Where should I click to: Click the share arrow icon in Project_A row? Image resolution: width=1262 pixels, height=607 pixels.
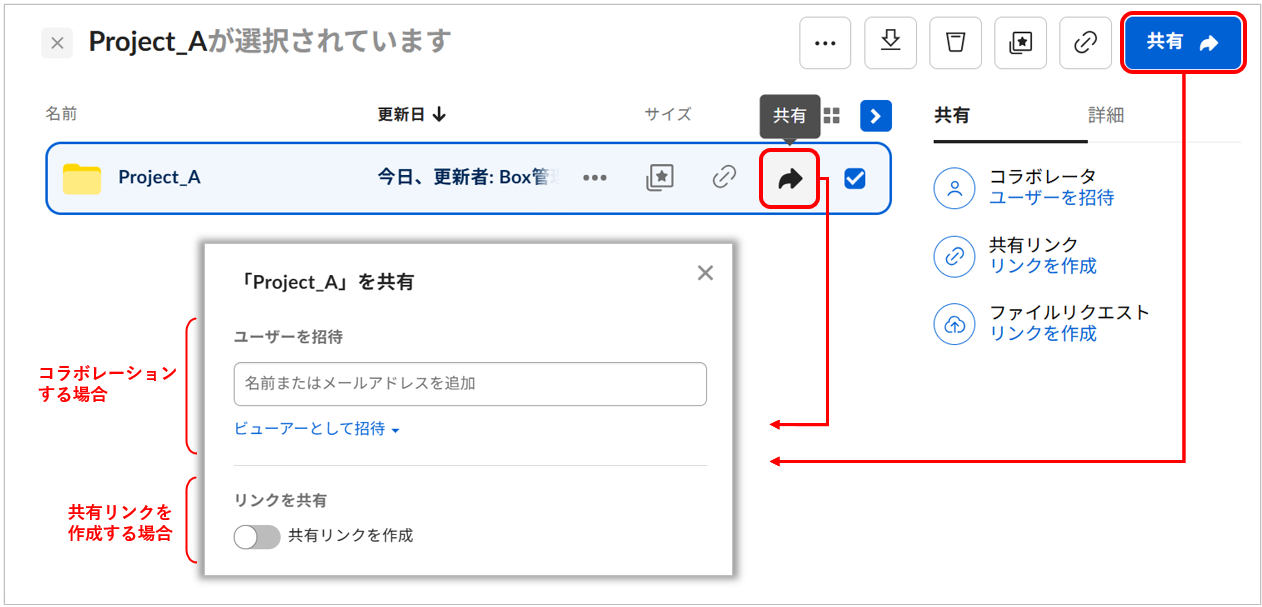(x=790, y=179)
